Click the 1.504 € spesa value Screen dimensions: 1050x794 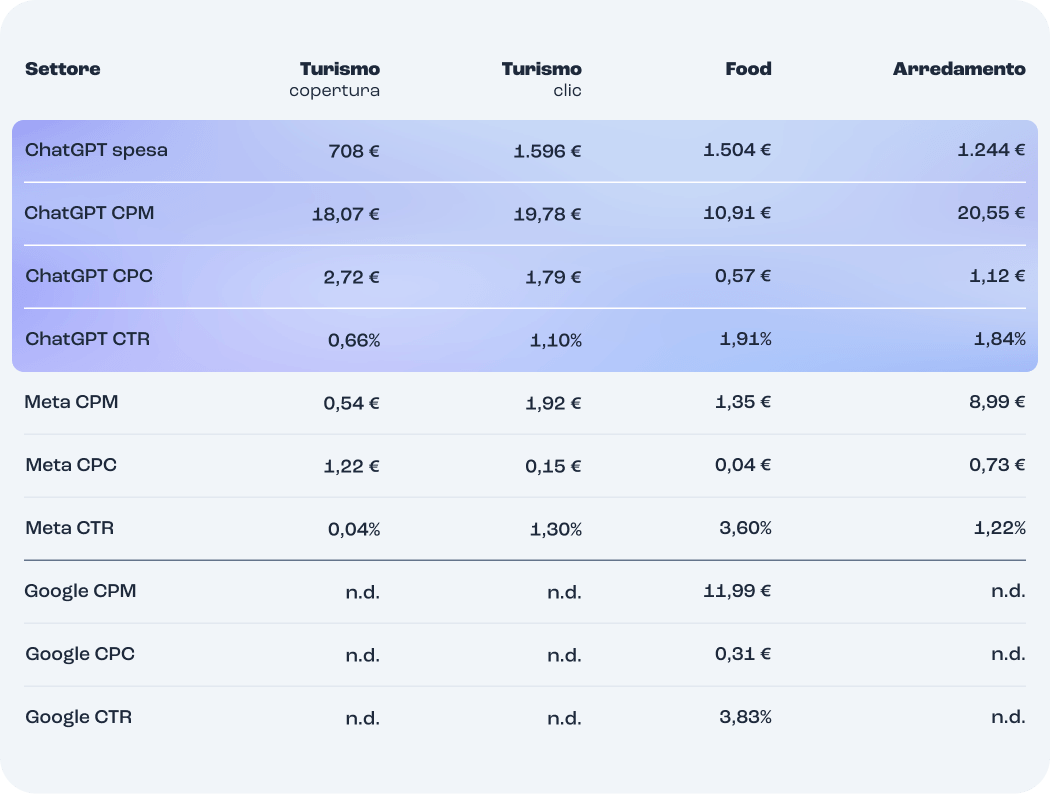pyautogui.click(x=737, y=150)
